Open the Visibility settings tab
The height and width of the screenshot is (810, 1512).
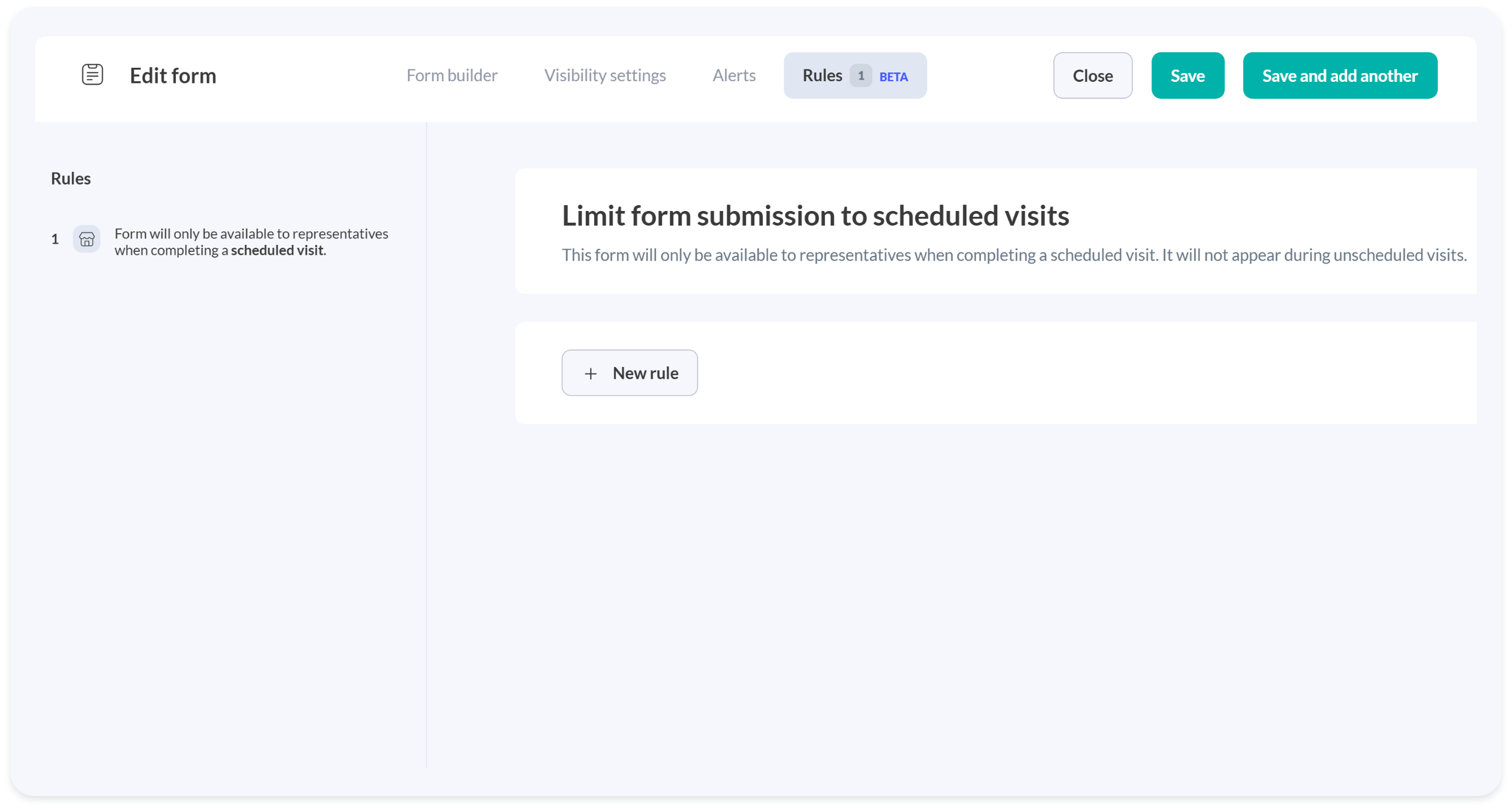605,76
